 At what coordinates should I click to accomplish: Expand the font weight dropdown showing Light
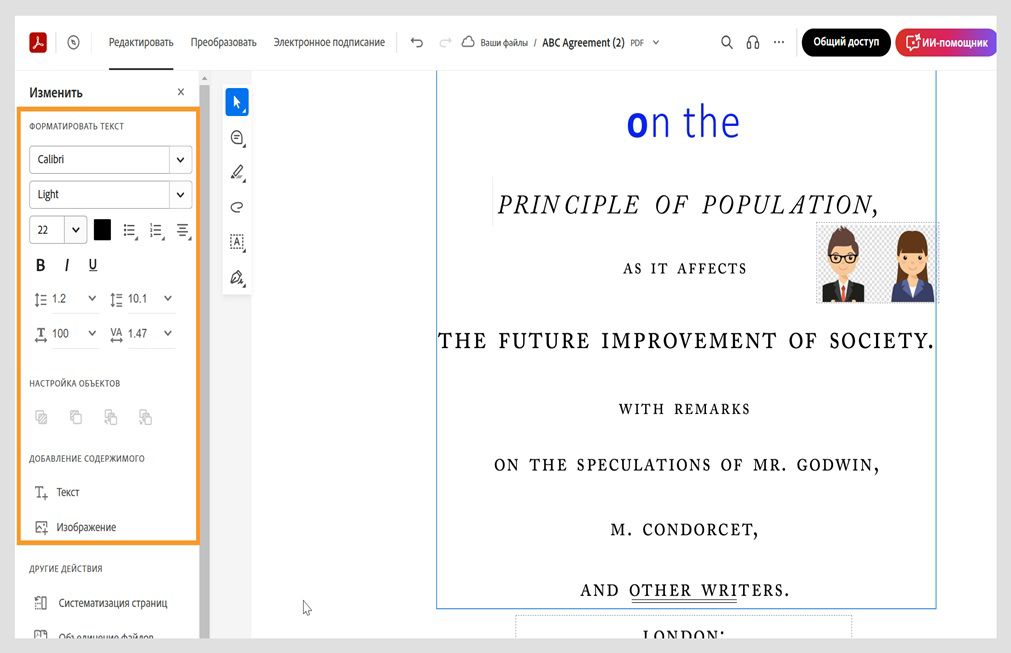(178, 194)
